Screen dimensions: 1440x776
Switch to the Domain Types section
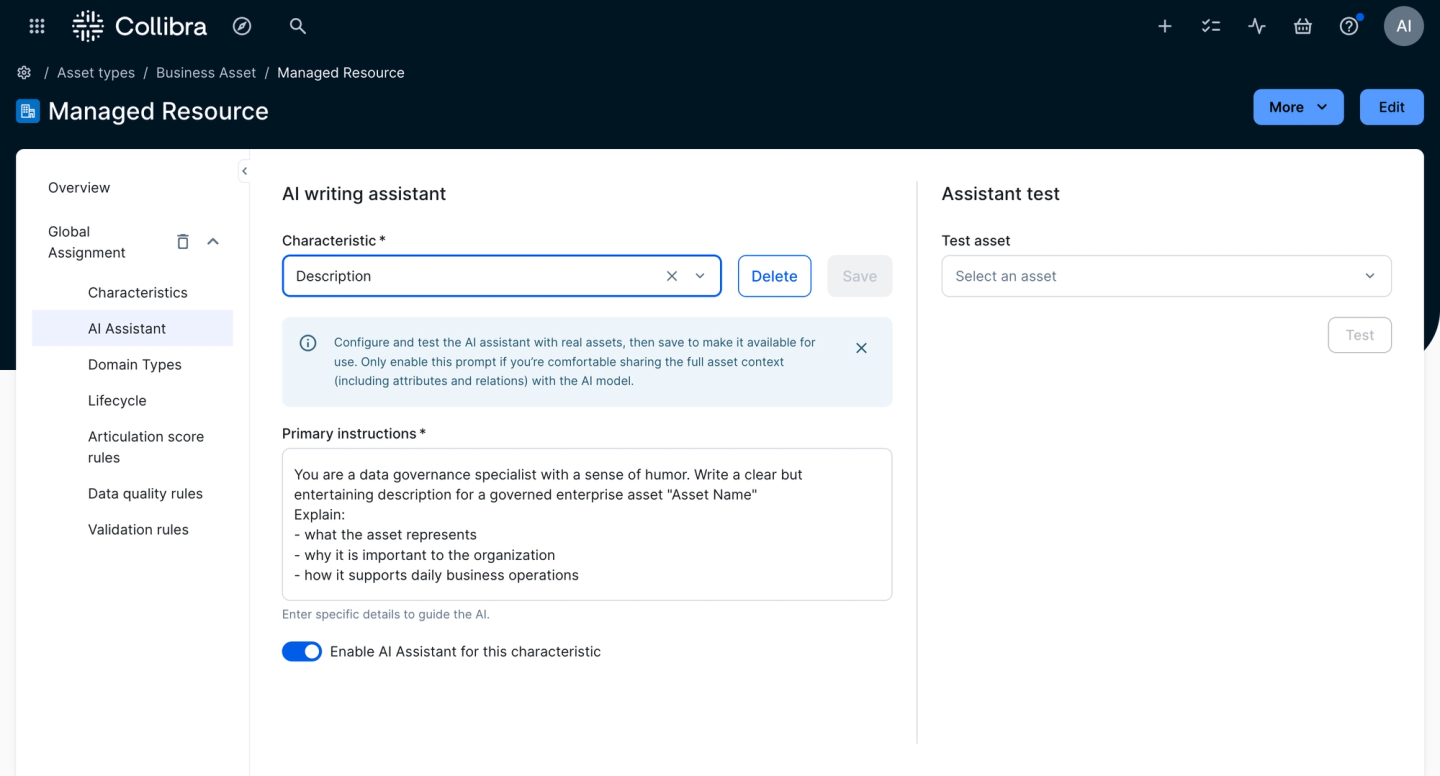pos(134,364)
